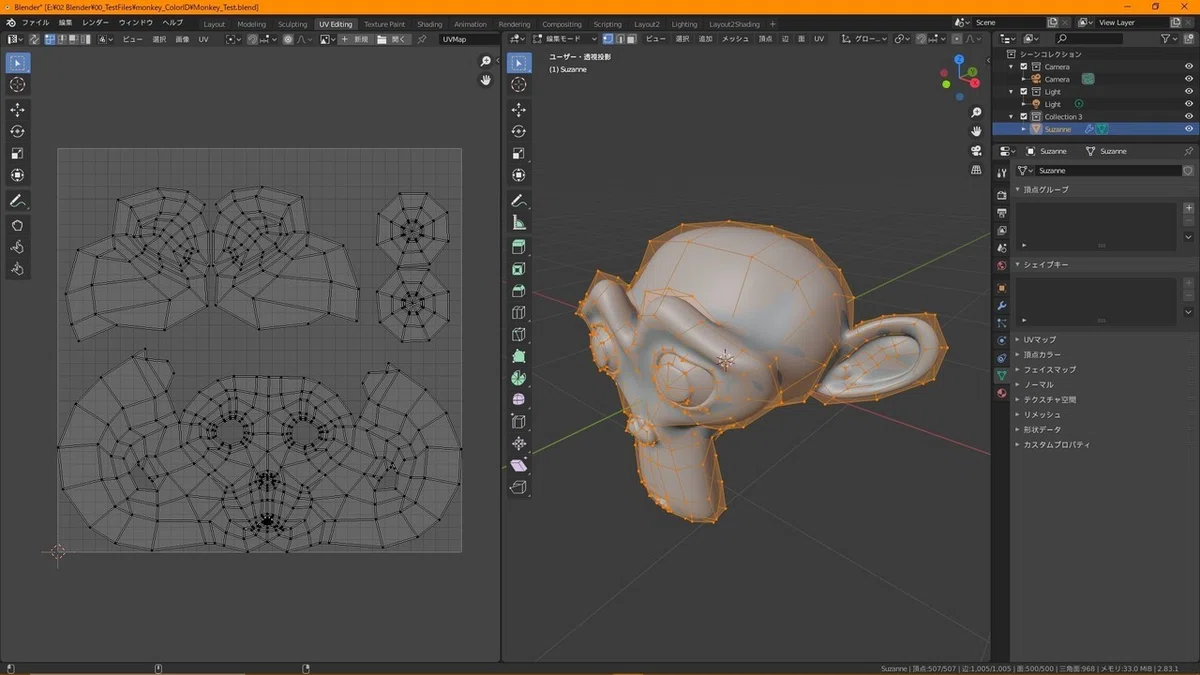The height and width of the screenshot is (675, 1200).
Task: Select the Rotate tool in UV editor toolbar
Action: tap(17, 132)
